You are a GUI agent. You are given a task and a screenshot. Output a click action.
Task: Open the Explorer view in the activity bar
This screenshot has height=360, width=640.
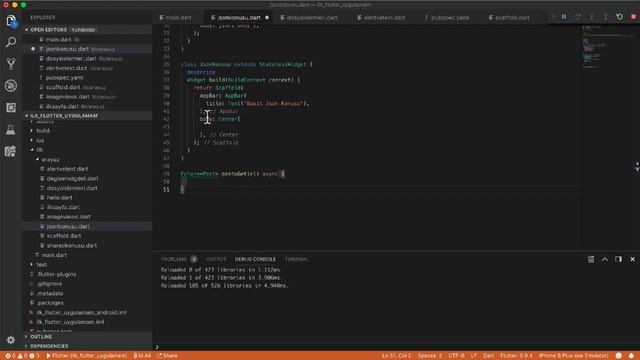click(11, 21)
